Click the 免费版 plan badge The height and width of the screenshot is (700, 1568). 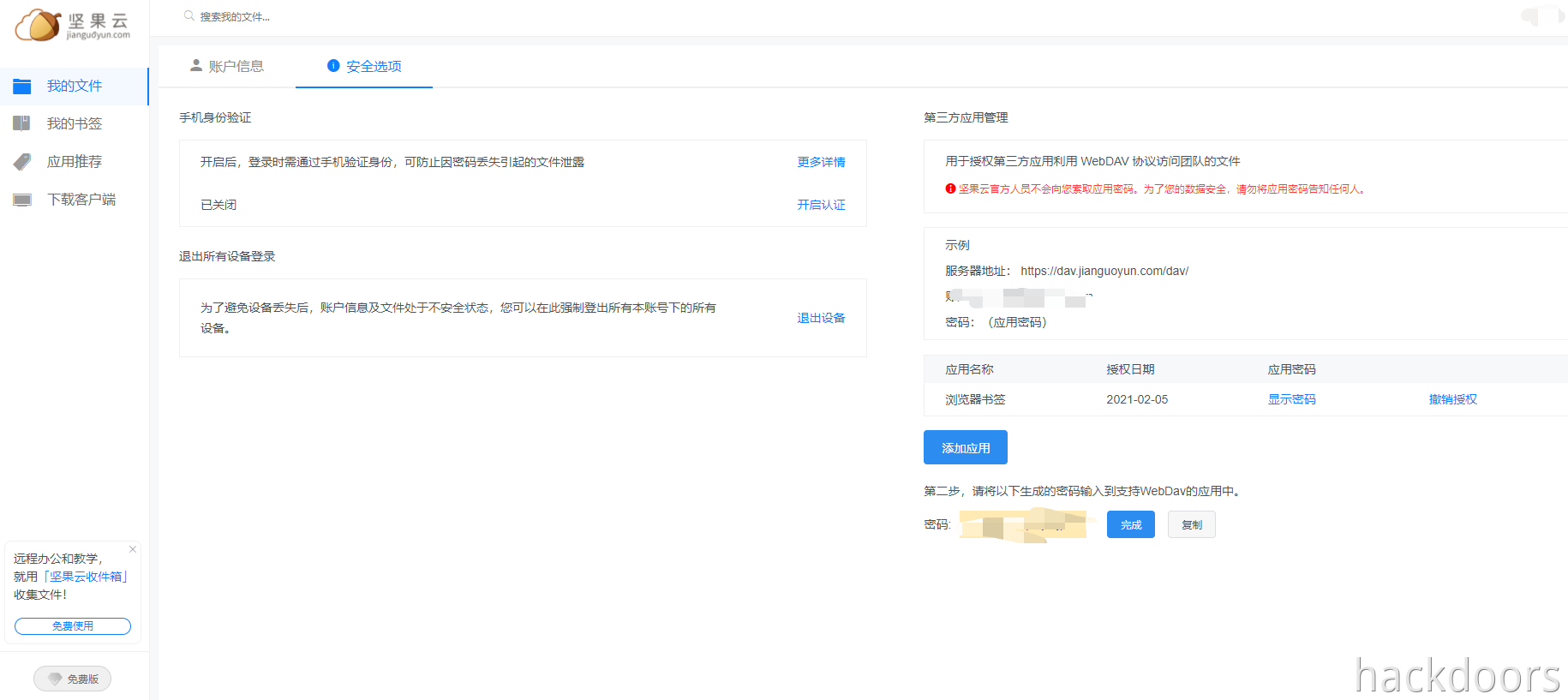point(73,679)
